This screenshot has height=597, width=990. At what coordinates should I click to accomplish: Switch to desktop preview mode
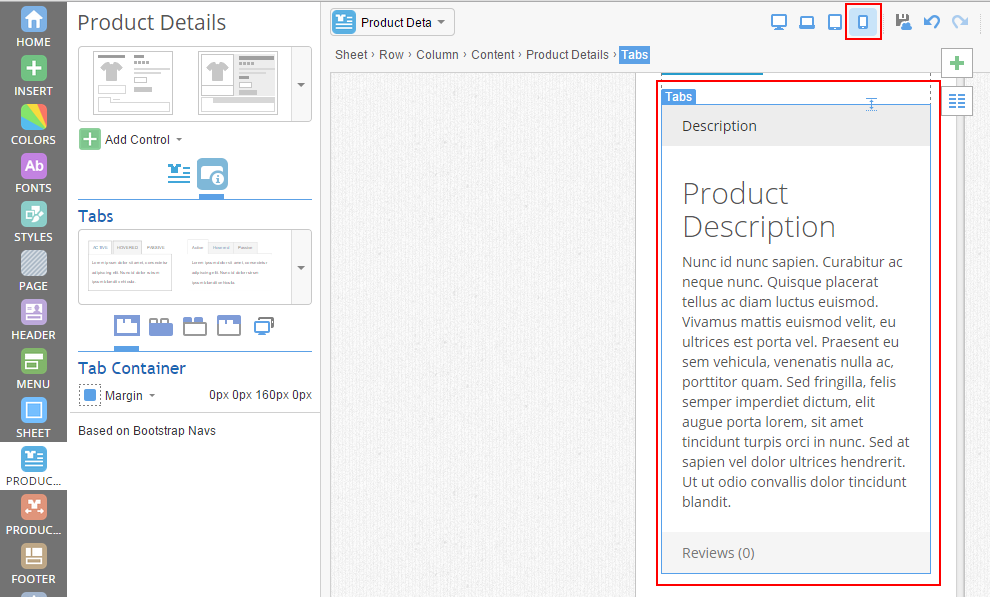[x=779, y=22]
